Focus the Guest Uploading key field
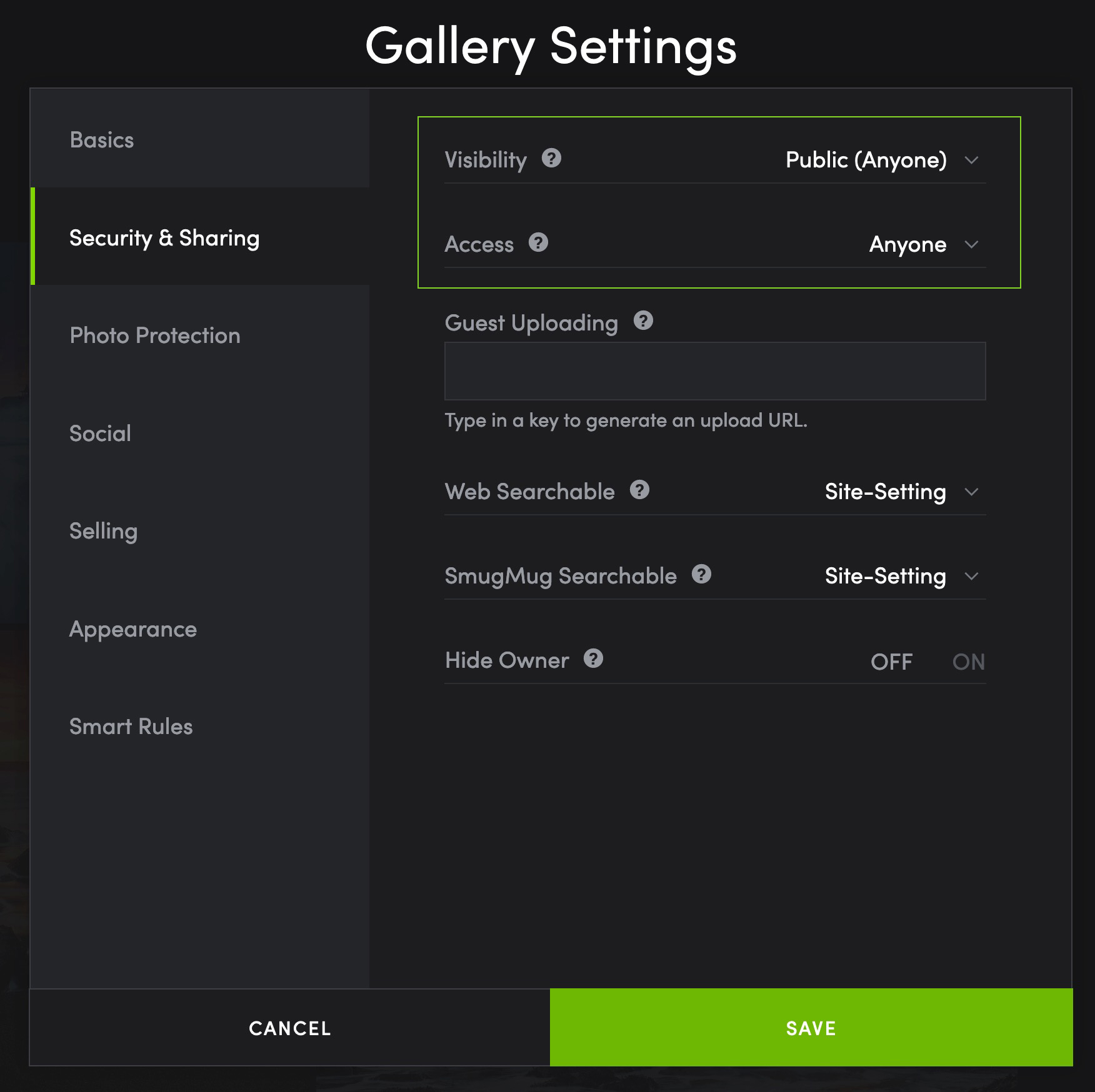The height and width of the screenshot is (1092, 1095). 715,370
